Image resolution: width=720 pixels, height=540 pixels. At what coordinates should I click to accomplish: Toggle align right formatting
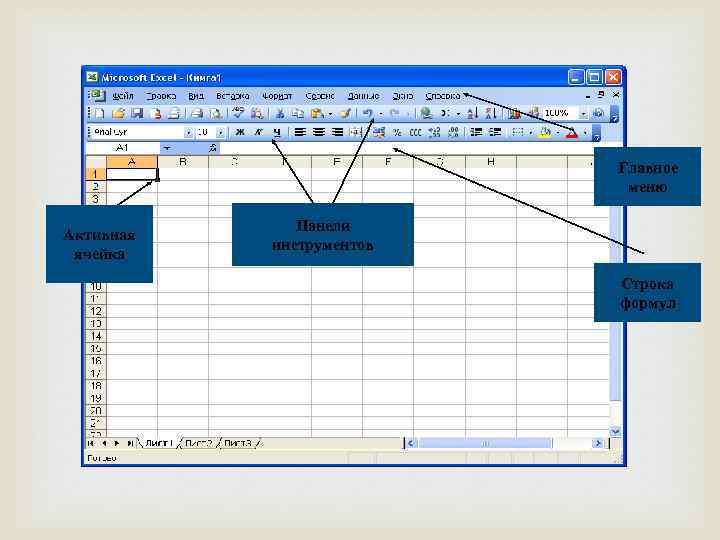coord(338,133)
